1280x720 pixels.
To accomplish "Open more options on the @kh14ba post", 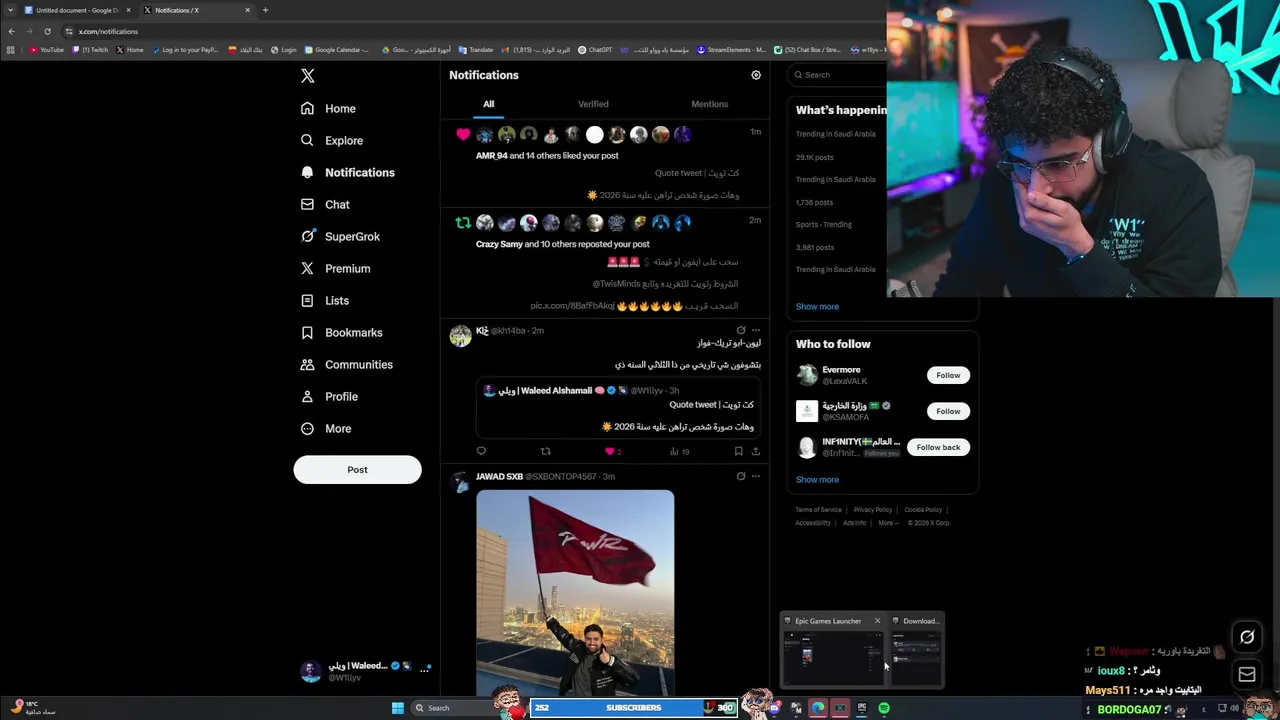I will point(756,330).
